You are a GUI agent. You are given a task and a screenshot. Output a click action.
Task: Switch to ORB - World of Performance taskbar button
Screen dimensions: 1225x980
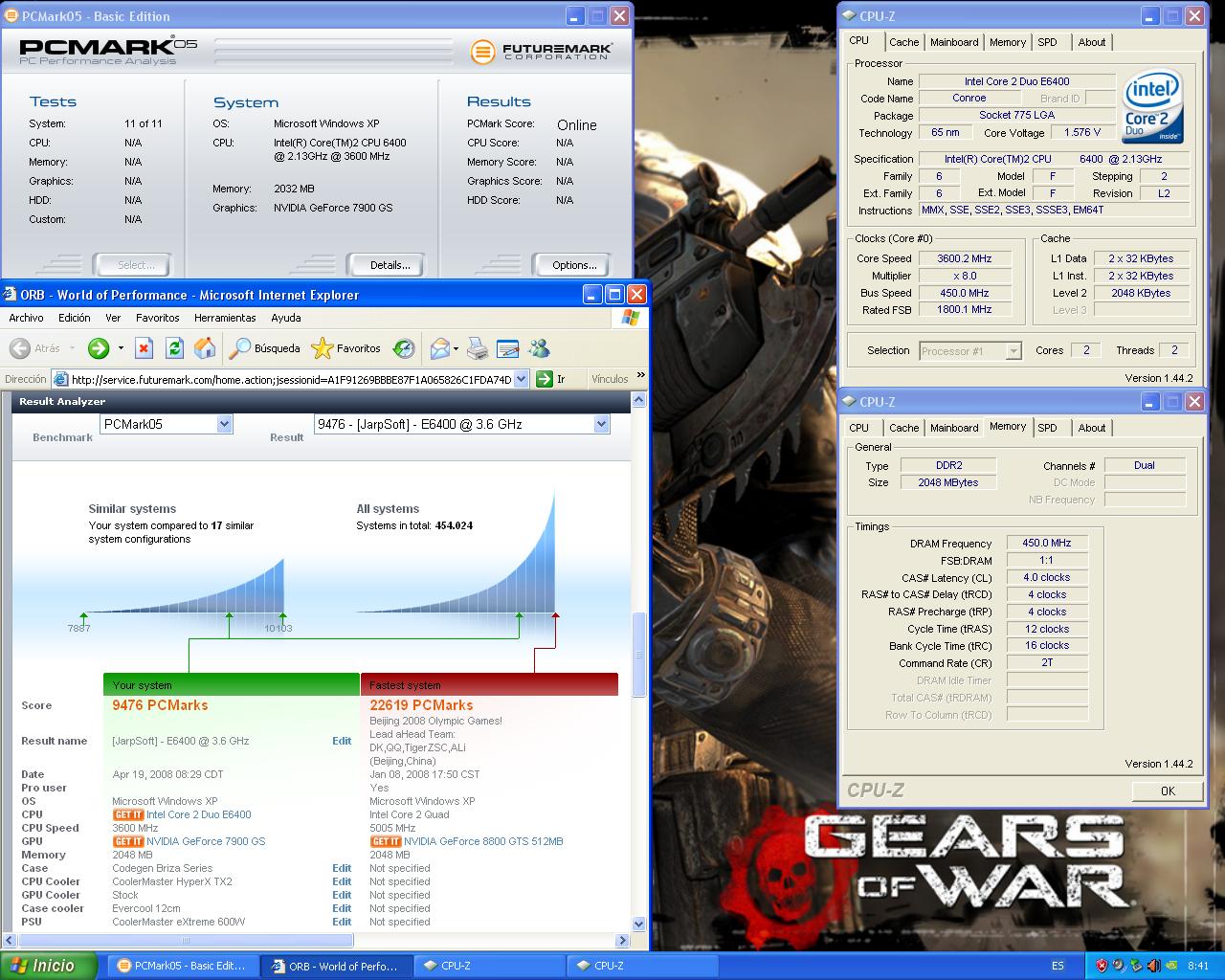coord(335,966)
